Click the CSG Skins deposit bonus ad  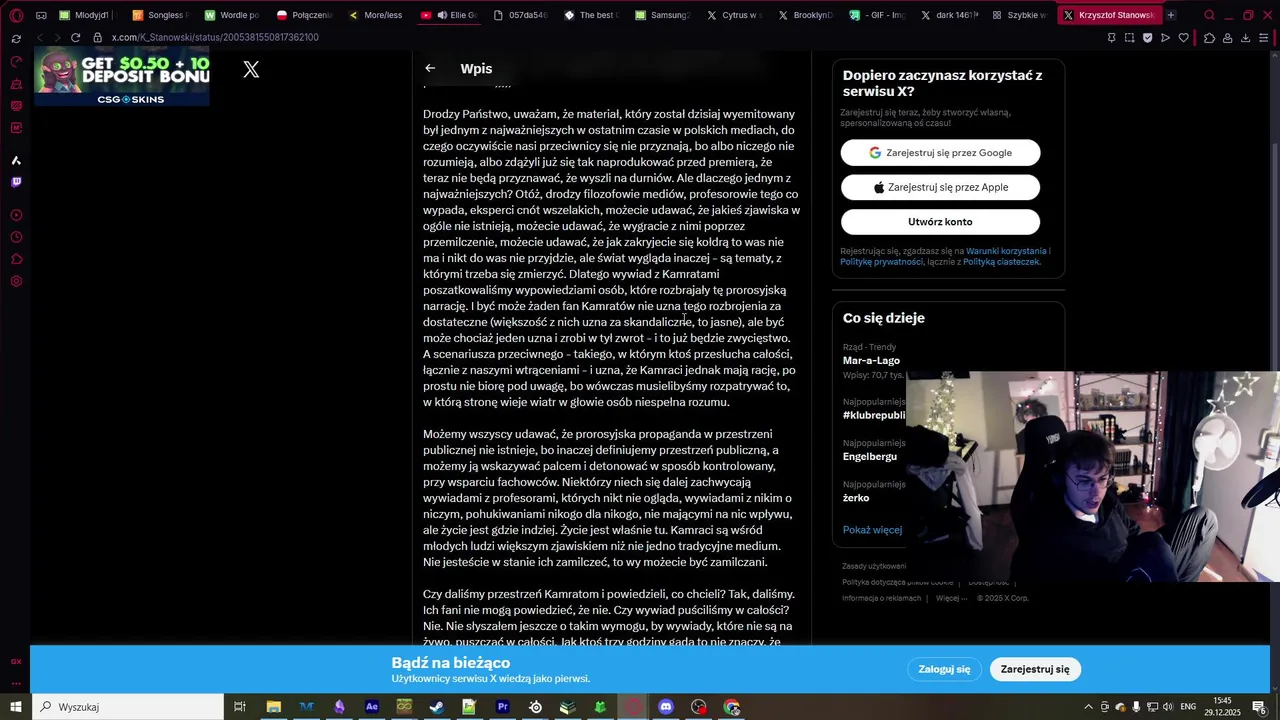122,77
